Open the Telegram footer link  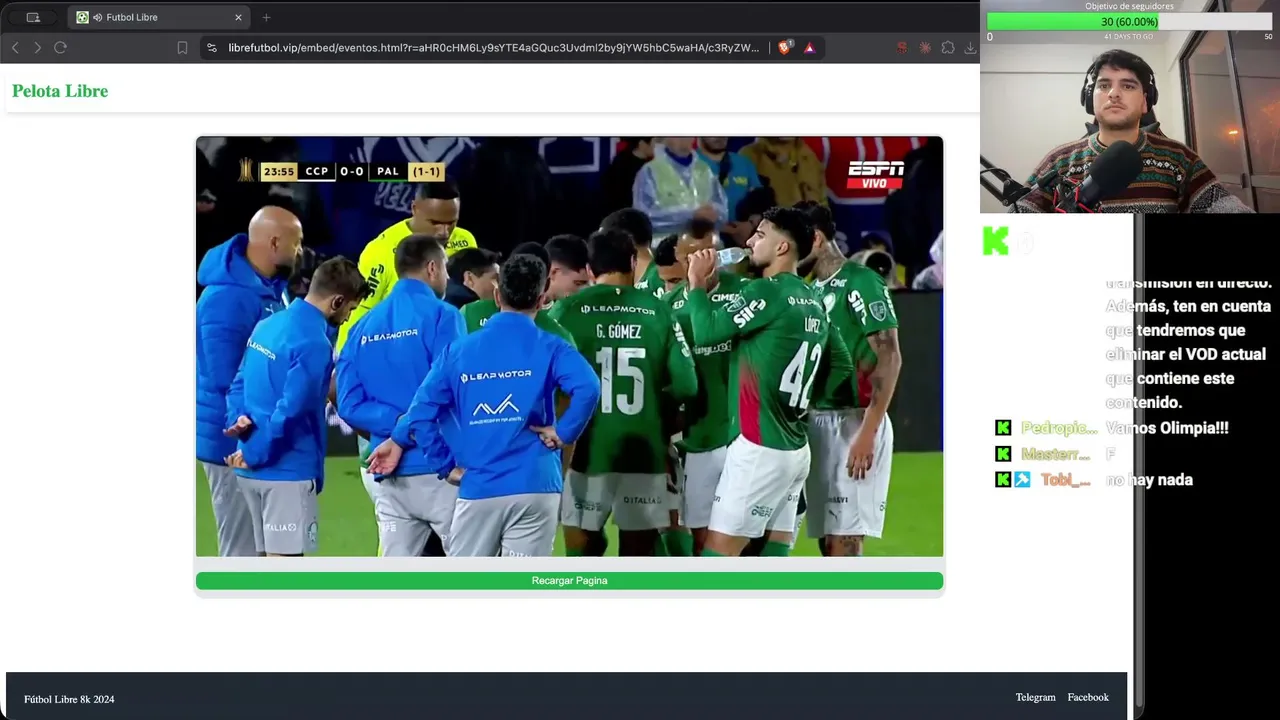click(x=1035, y=697)
